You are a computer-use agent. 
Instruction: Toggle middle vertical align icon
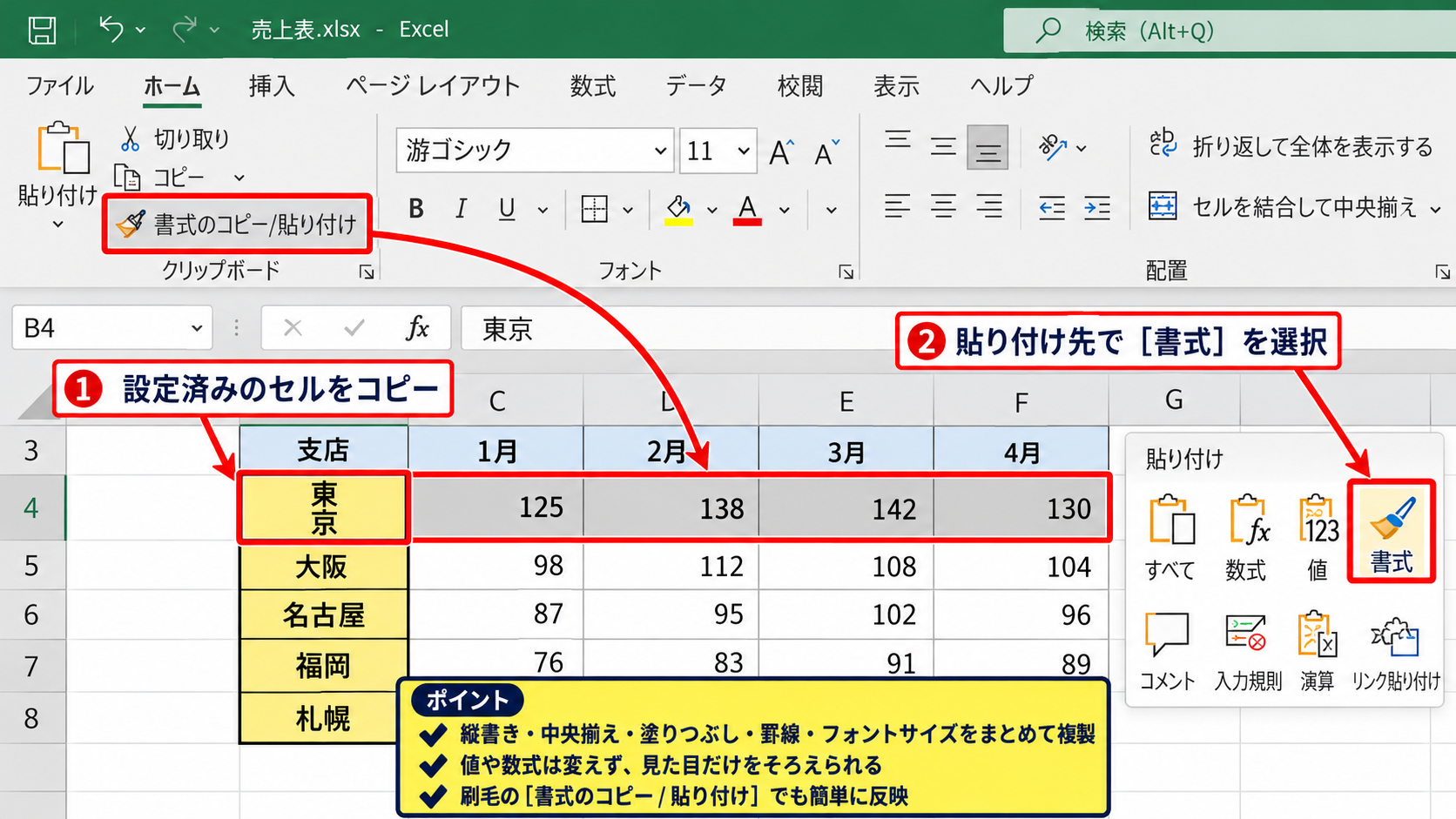(943, 146)
